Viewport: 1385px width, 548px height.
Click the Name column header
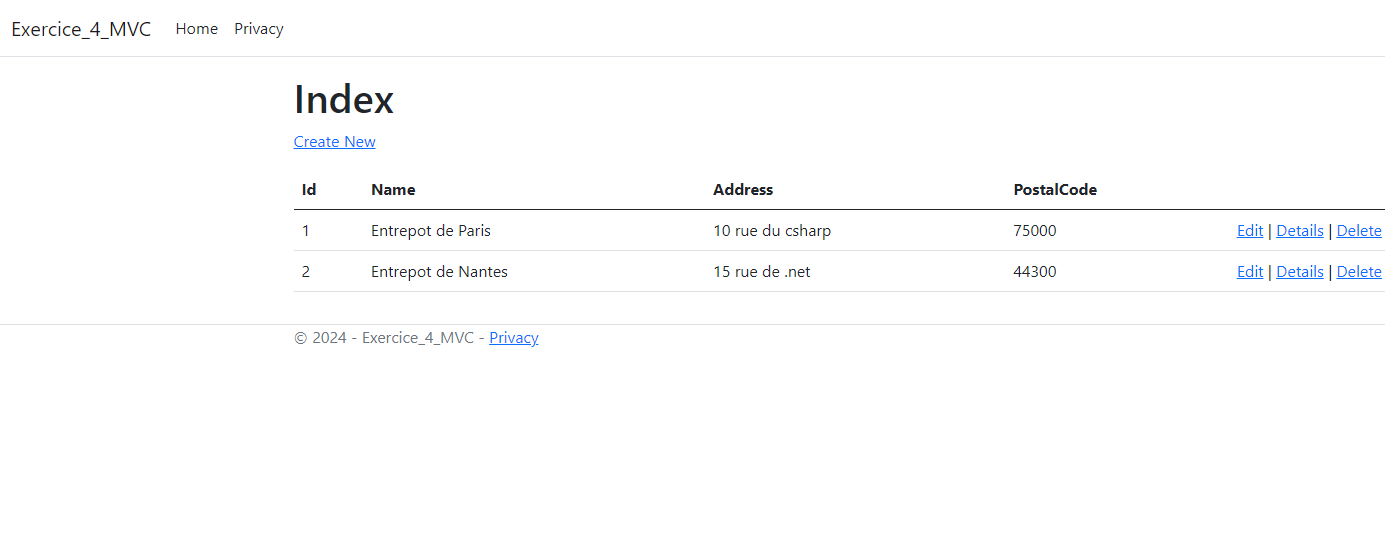pos(393,190)
